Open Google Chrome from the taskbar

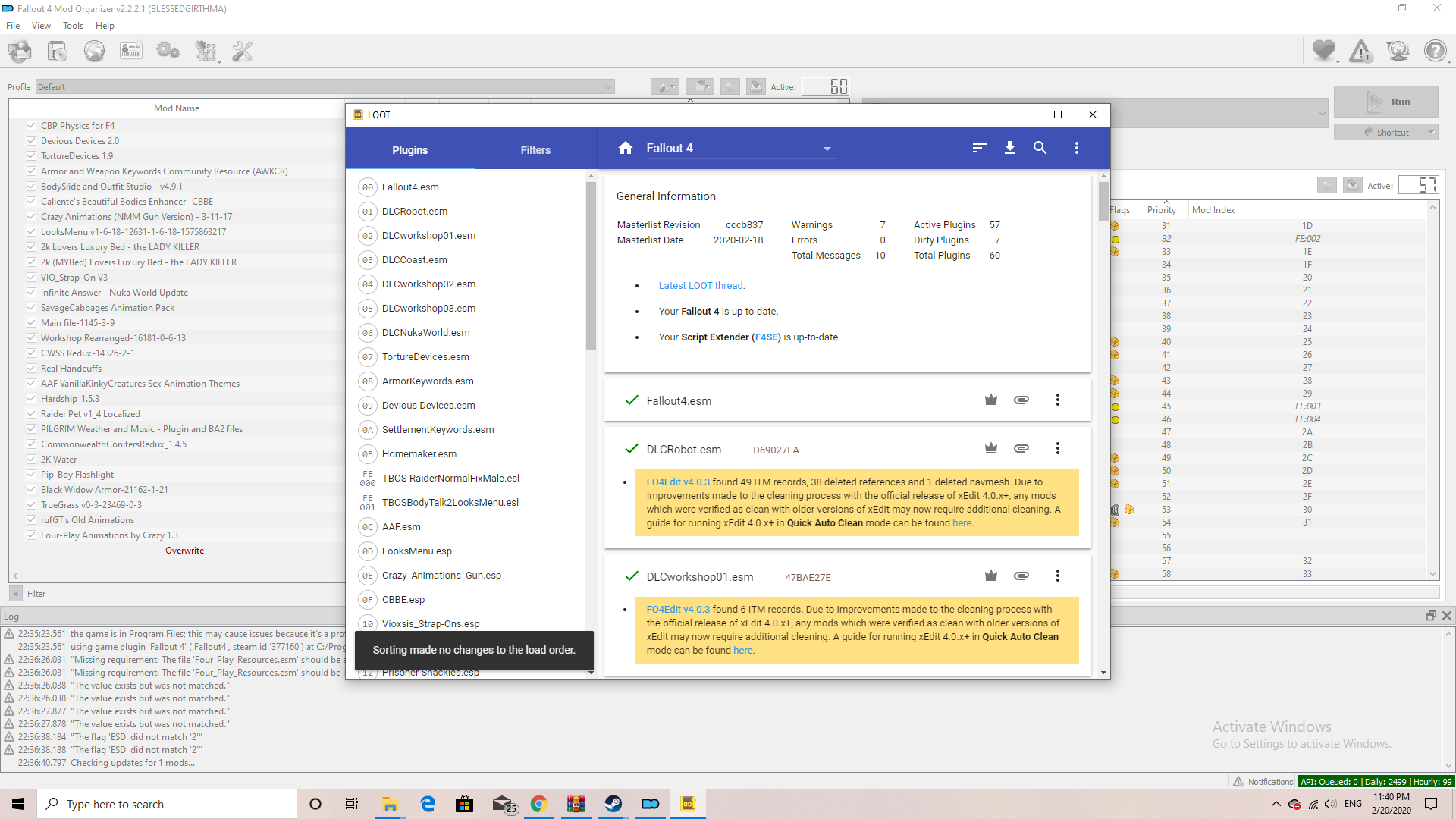click(x=539, y=804)
